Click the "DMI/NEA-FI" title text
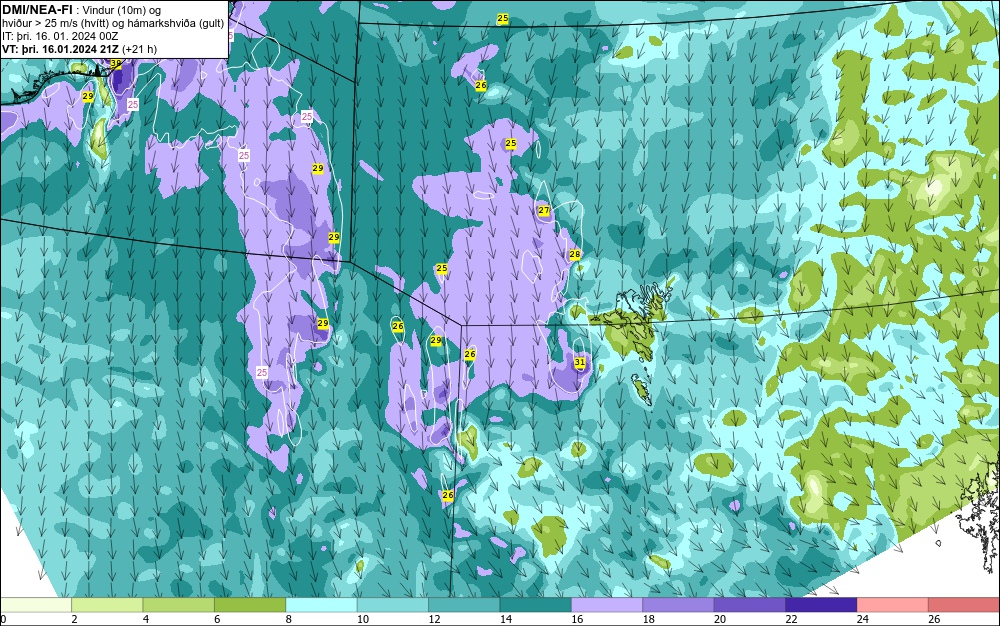1000x626 pixels. coord(37,9)
